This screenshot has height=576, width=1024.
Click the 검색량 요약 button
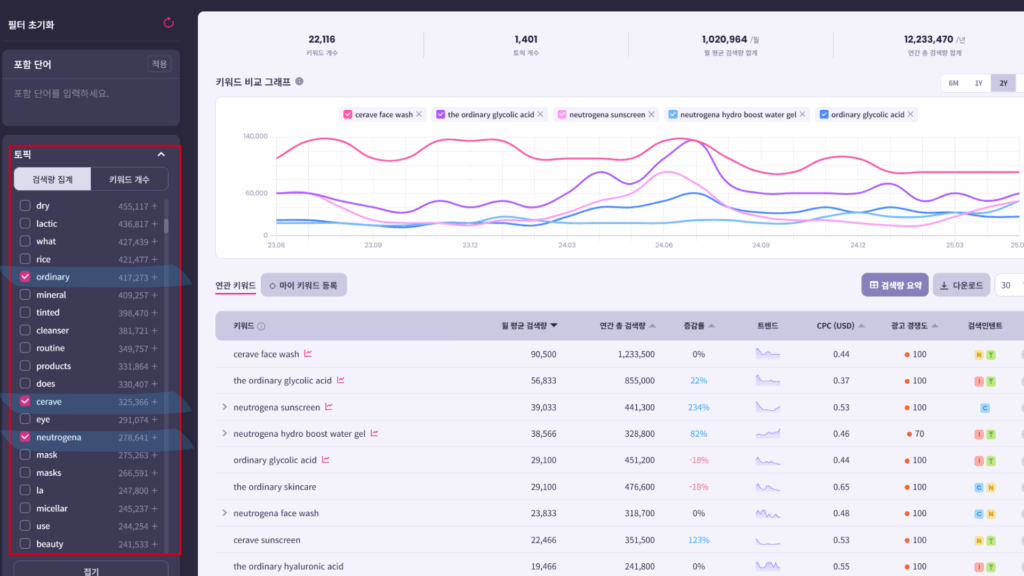(x=894, y=285)
